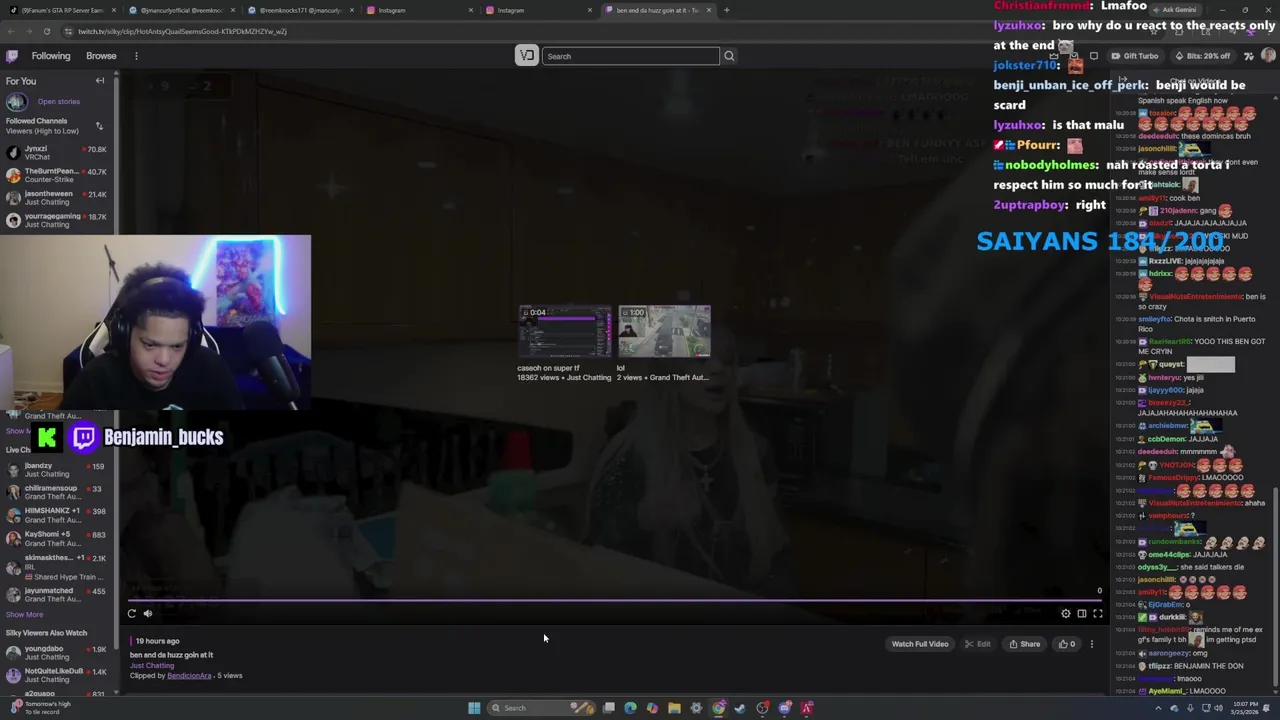
Task: Open jayunmatched channel in sidebar
Action: click(57, 595)
